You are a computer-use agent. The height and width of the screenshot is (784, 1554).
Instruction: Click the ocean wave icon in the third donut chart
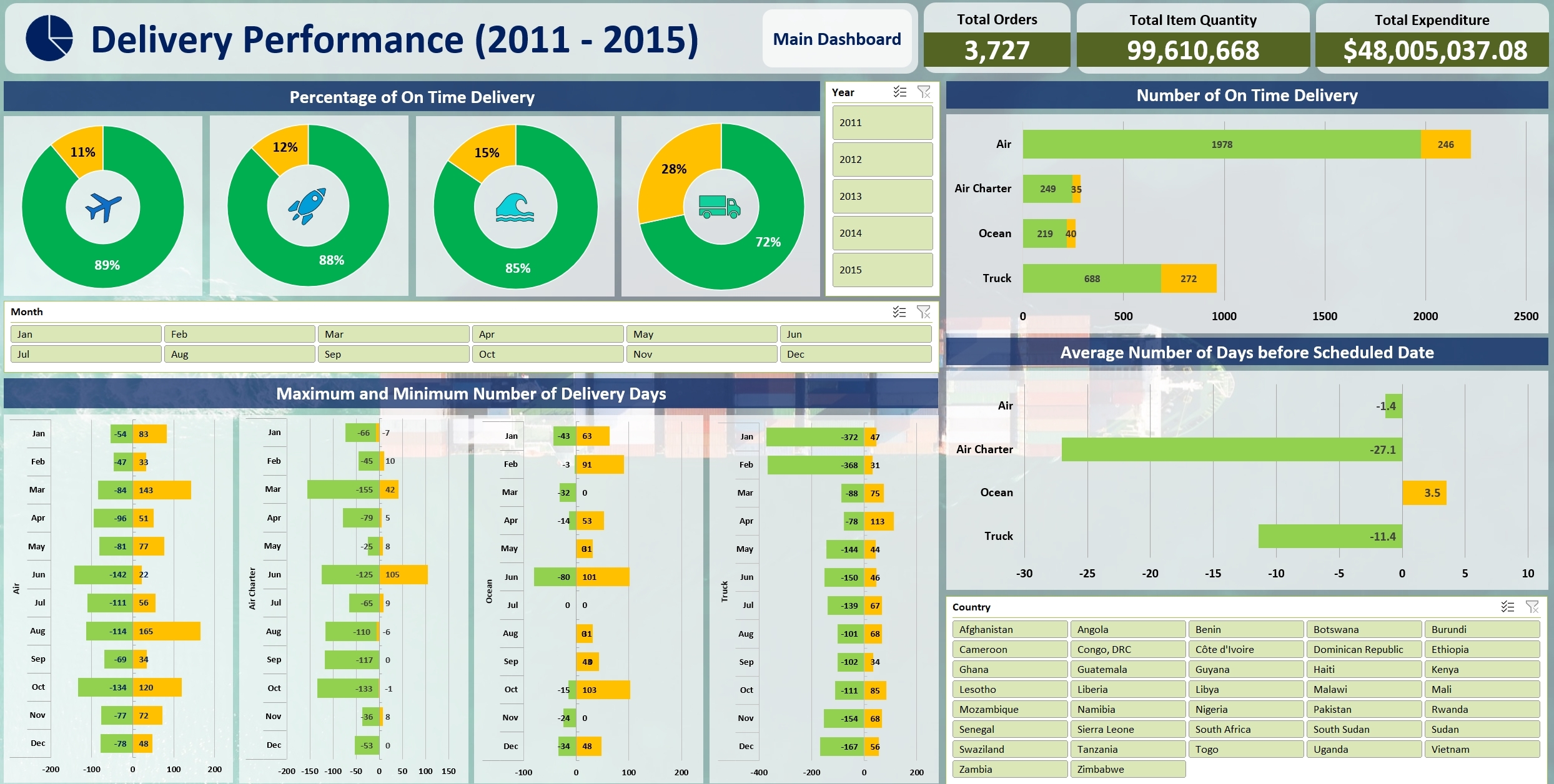coord(514,206)
